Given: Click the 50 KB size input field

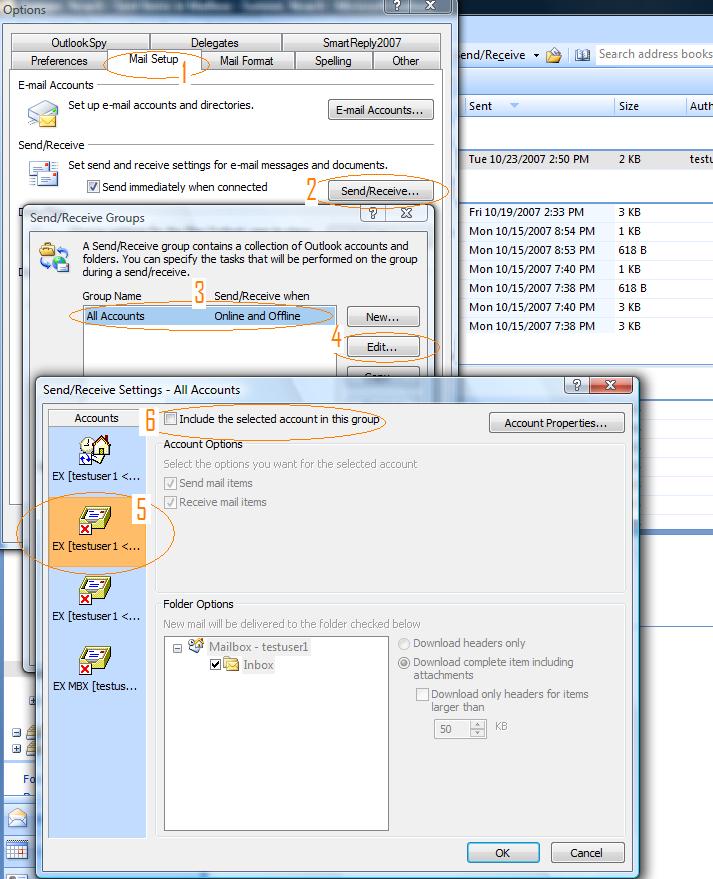Looking at the screenshot, I should 452,729.
